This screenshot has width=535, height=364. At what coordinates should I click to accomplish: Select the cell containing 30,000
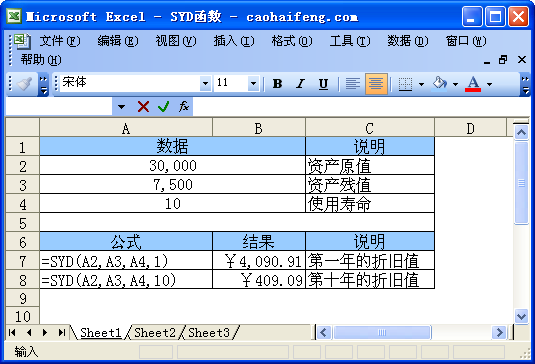pyautogui.click(x=173, y=166)
